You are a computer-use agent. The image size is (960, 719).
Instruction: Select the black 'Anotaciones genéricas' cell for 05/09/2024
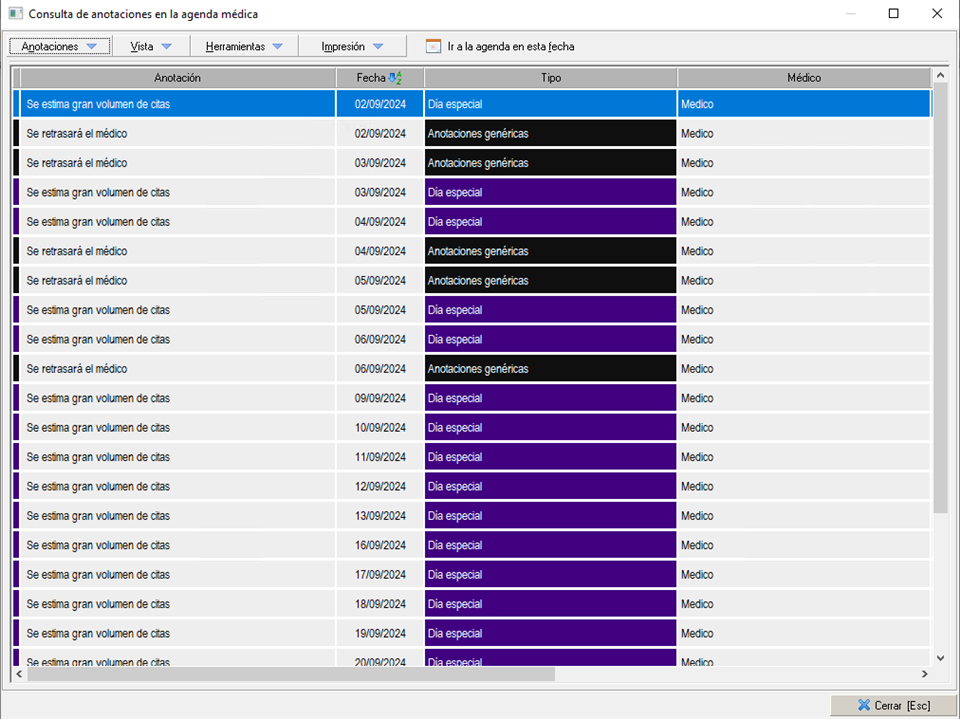pos(550,281)
